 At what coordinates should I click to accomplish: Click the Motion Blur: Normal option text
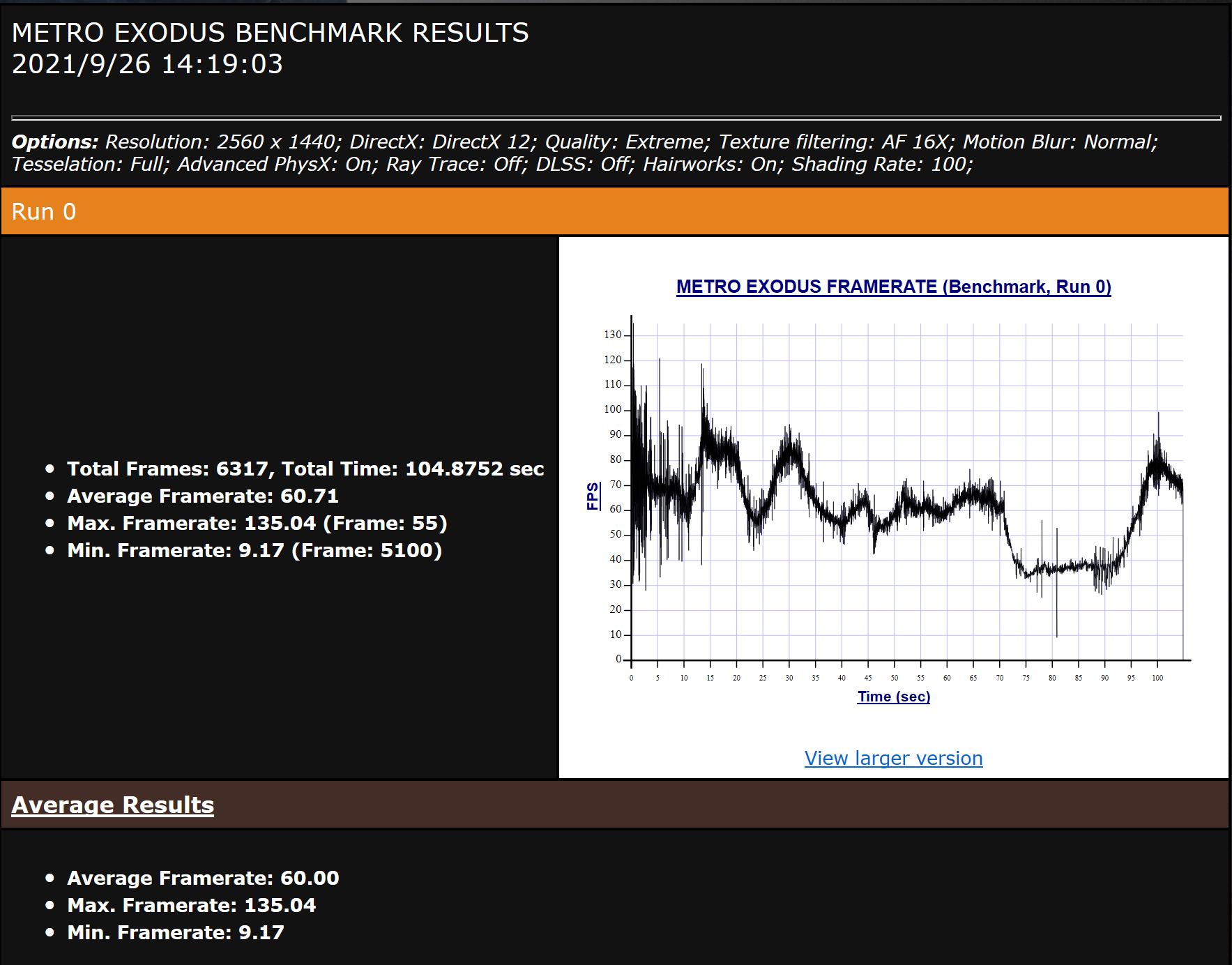[1060, 142]
